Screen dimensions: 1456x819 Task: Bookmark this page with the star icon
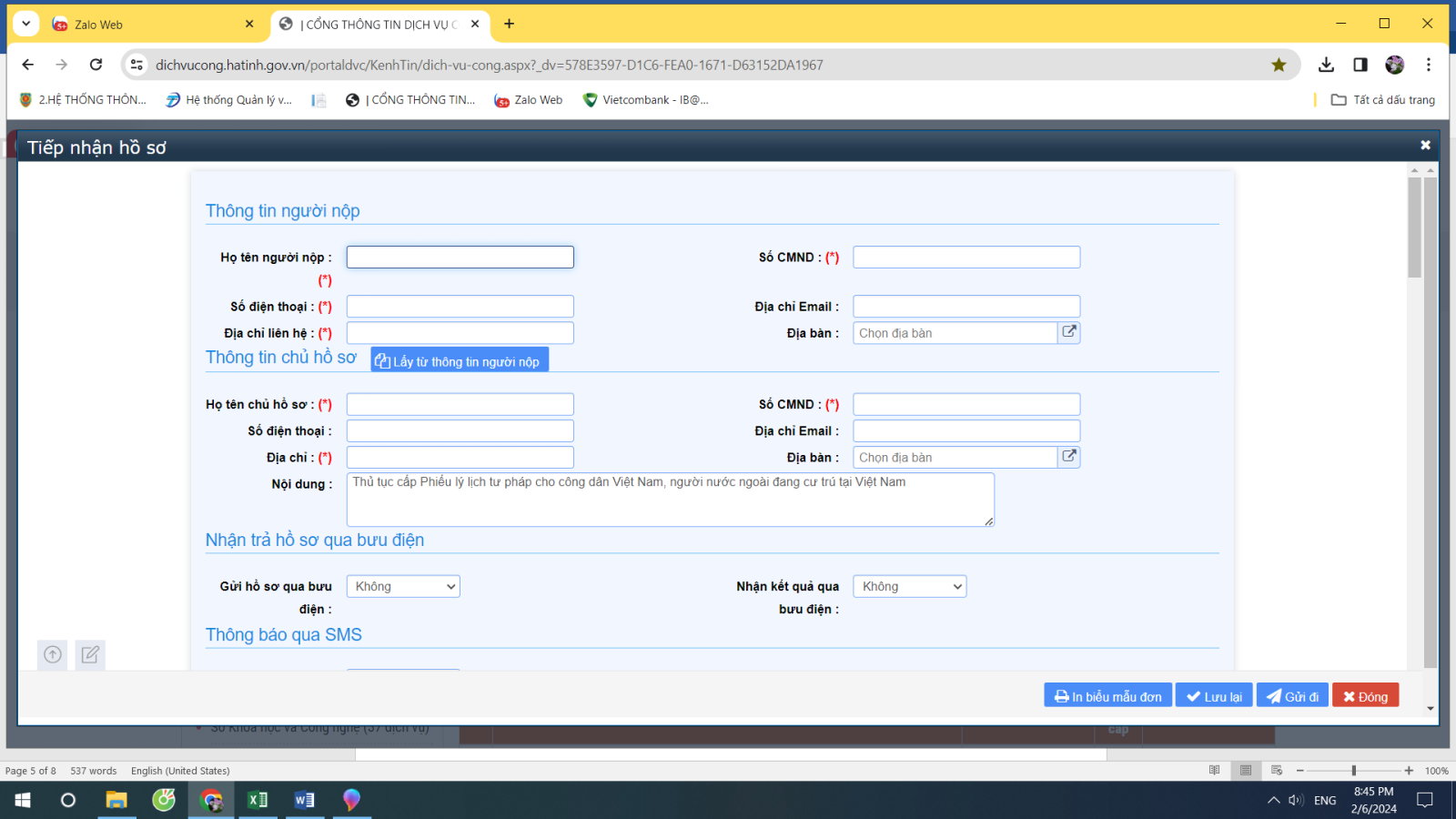point(1279,65)
